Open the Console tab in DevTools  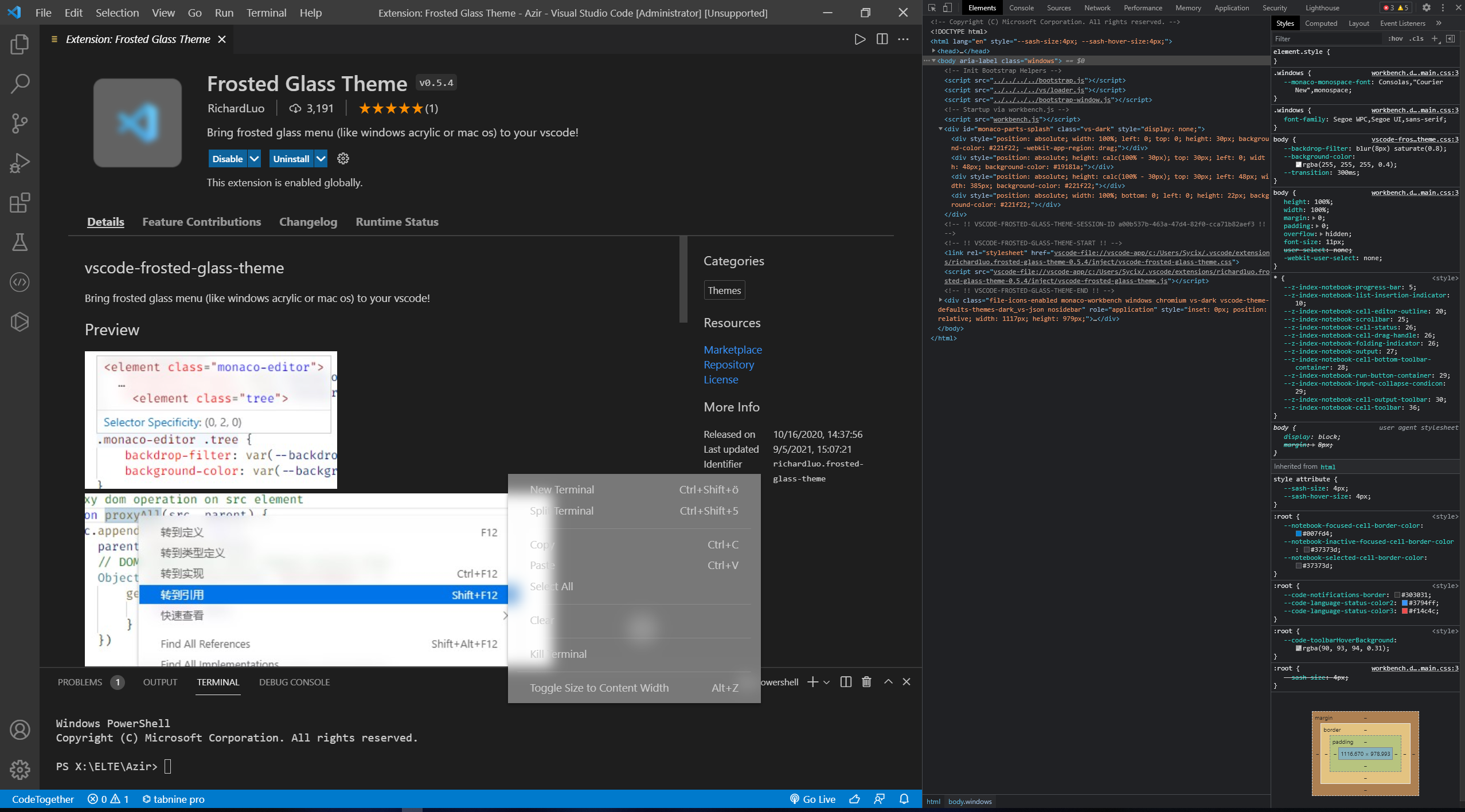(1021, 7)
